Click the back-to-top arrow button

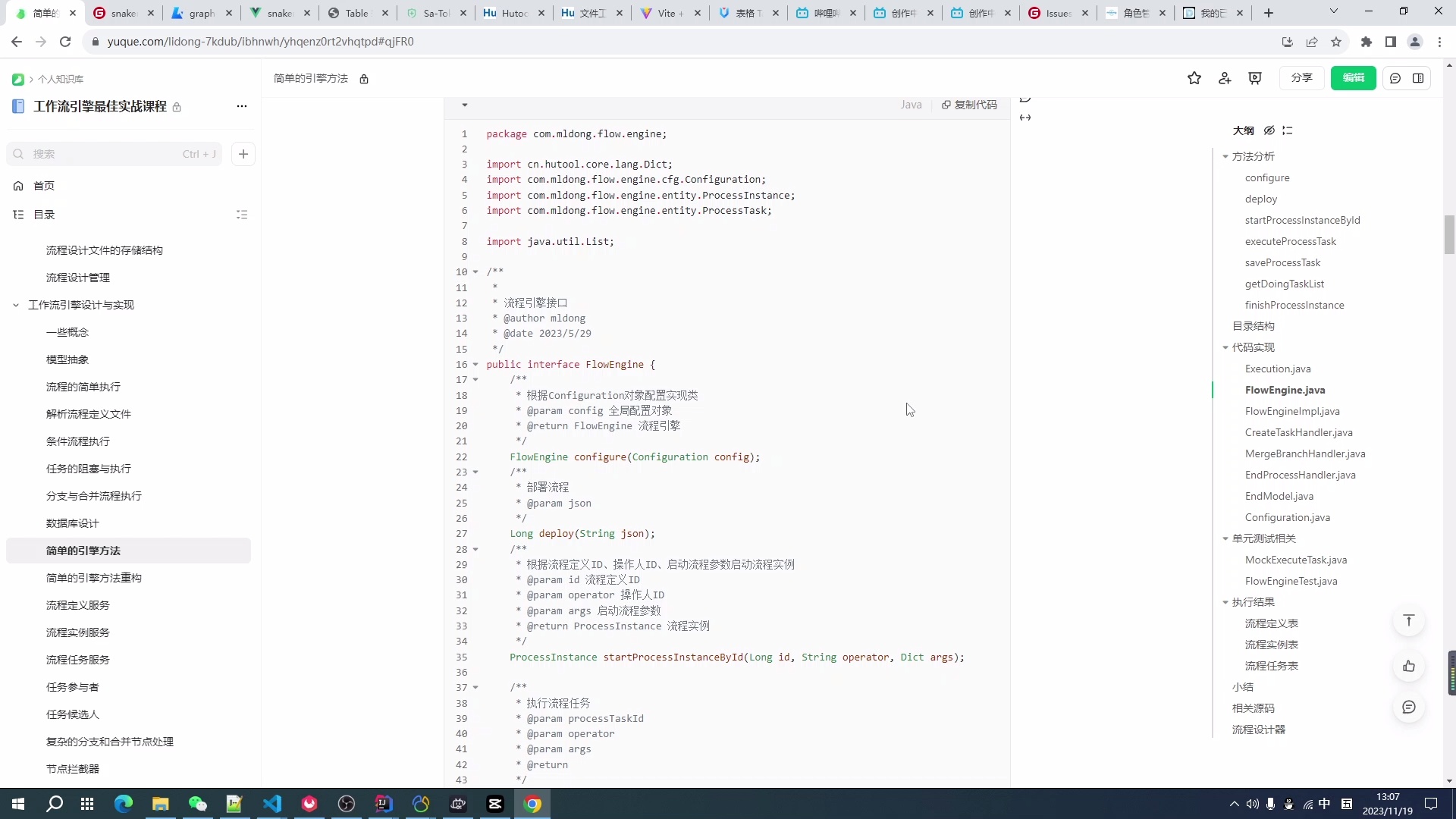click(1409, 621)
